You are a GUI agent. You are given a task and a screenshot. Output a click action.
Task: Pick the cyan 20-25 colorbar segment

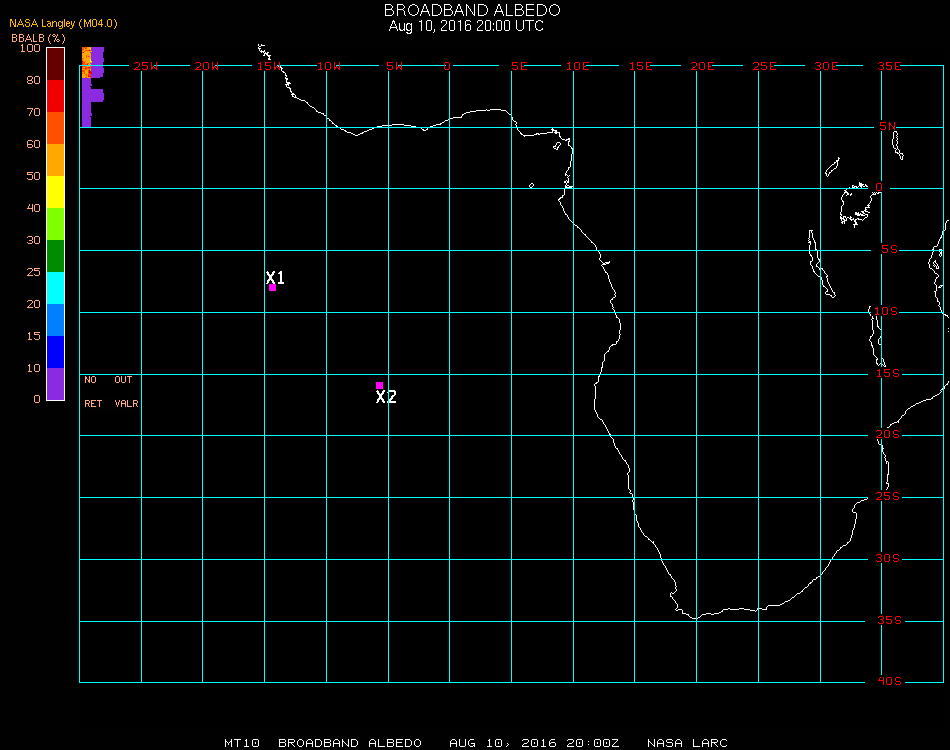[x=56, y=288]
